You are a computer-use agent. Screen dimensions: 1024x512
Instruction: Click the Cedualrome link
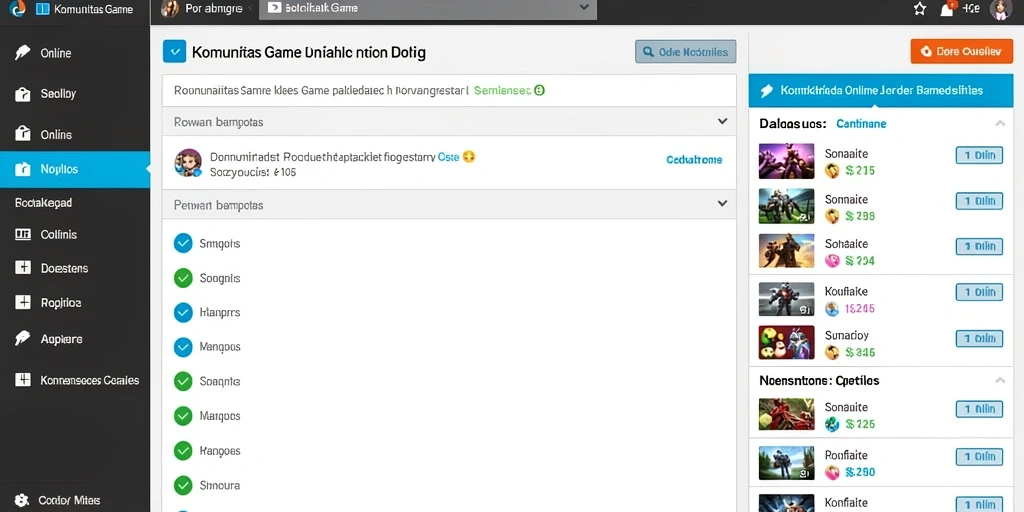coord(694,159)
